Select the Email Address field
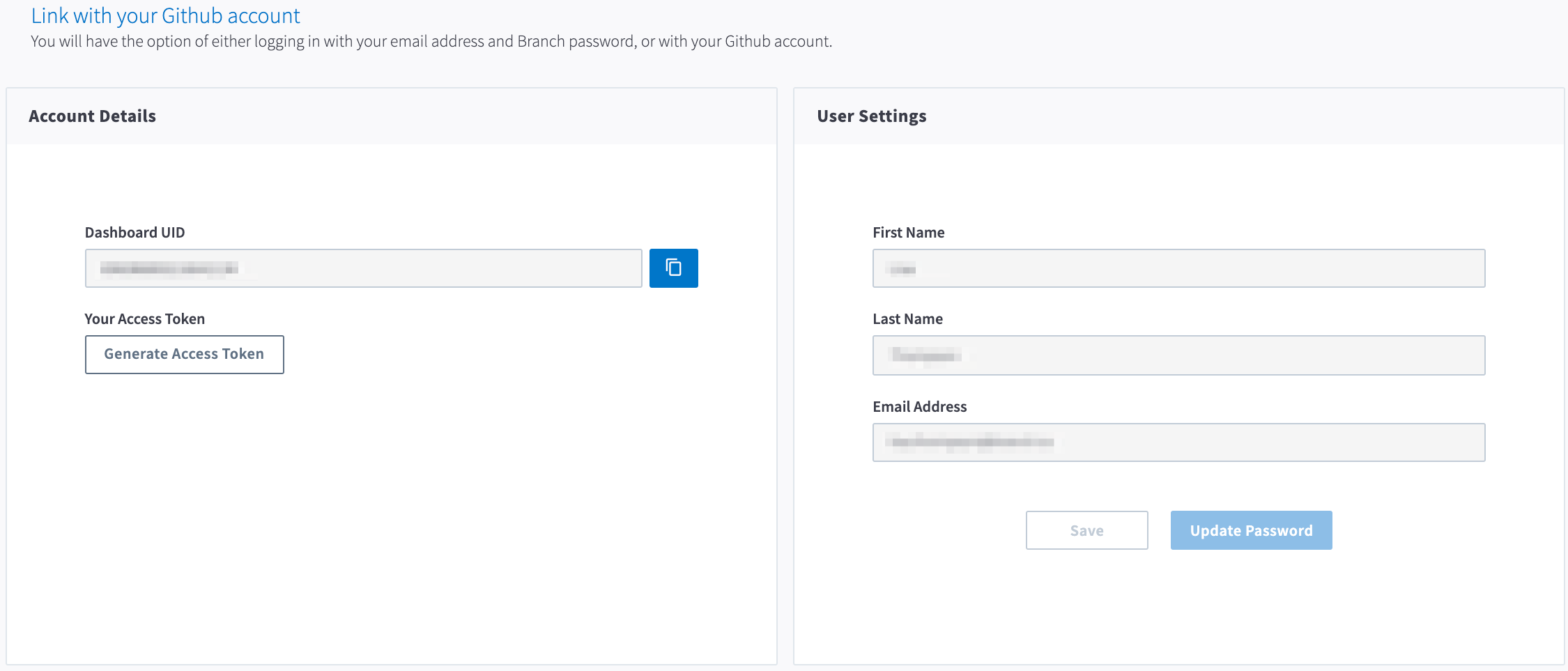Viewport: 1568px width, 671px height. pyautogui.click(x=1178, y=442)
